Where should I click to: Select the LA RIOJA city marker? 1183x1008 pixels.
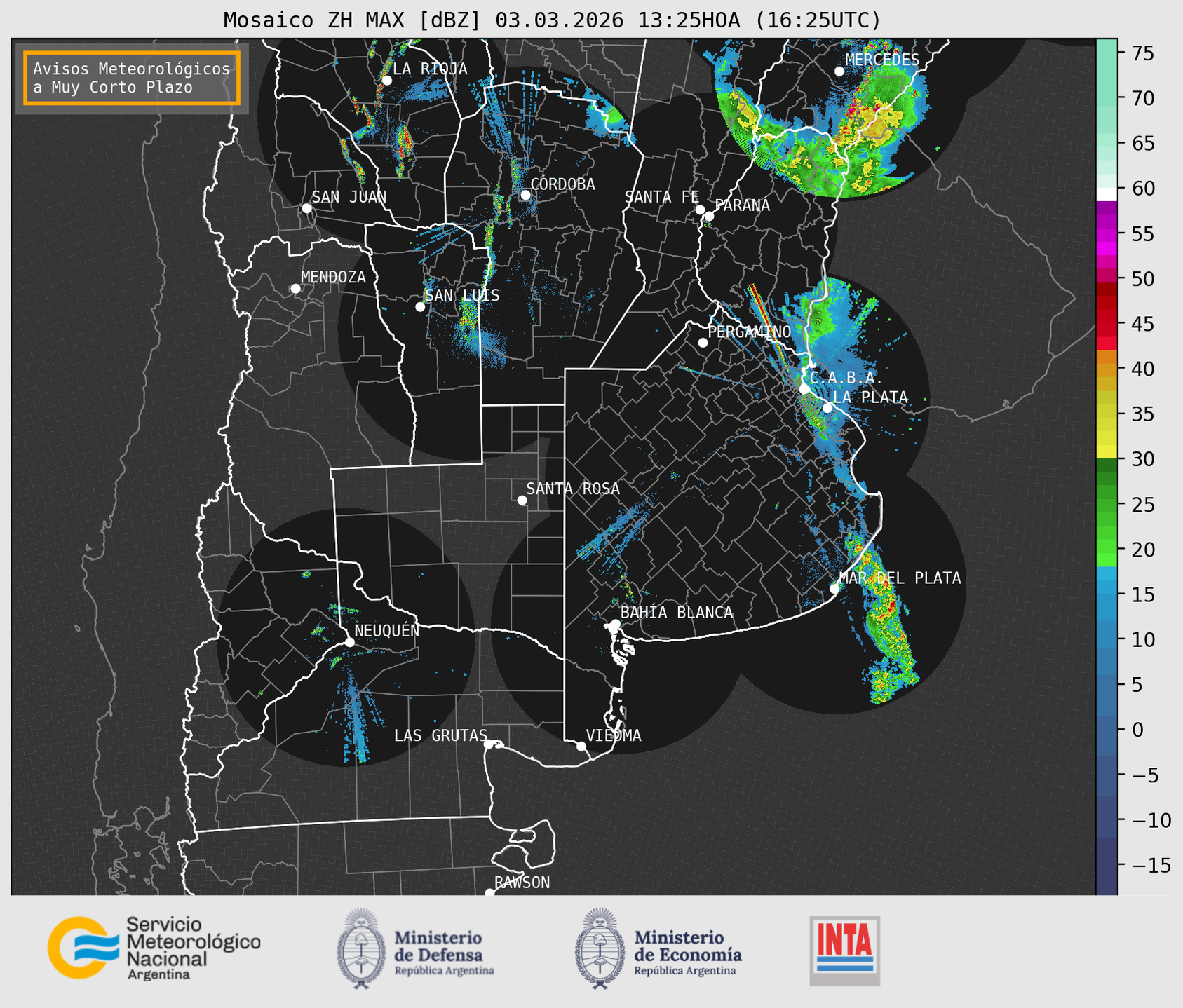coord(386,81)
